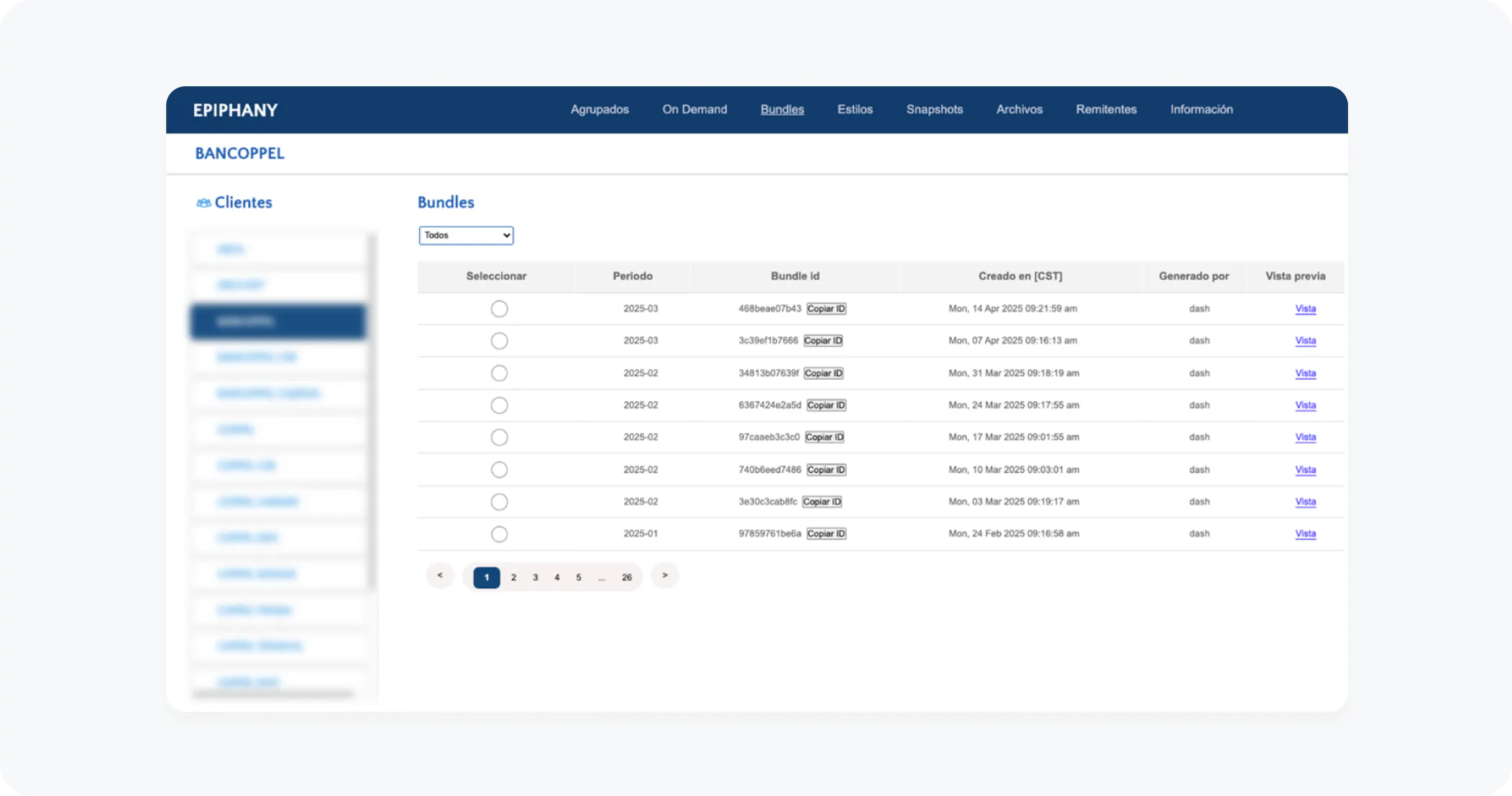Screen dimensions: 1512x796
Task: Select the radio button for bundle 34813b07639f
Action: (x=499, y=373)
